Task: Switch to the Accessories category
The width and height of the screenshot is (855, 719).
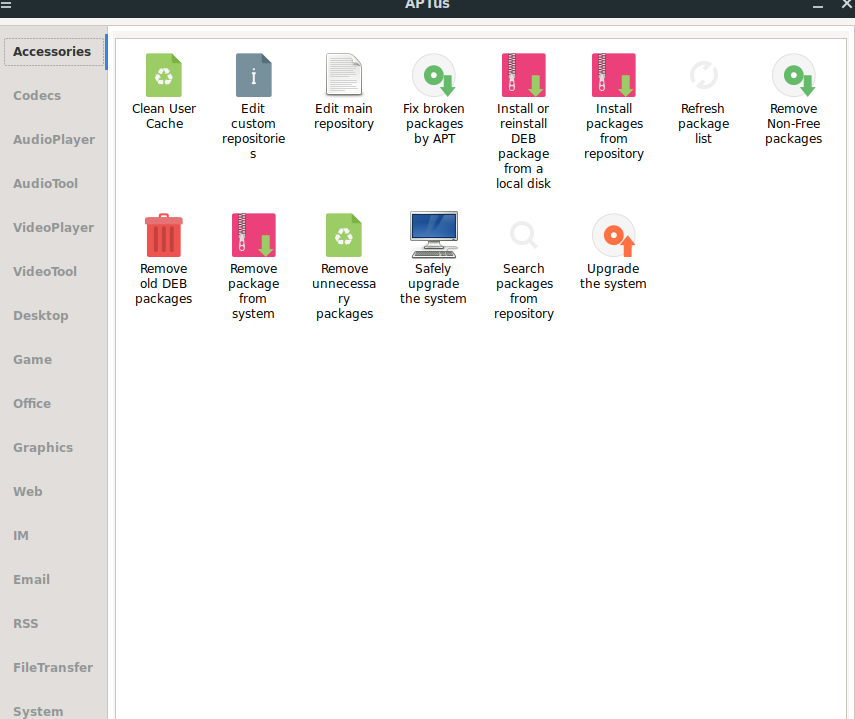Action: click(53, 52)
